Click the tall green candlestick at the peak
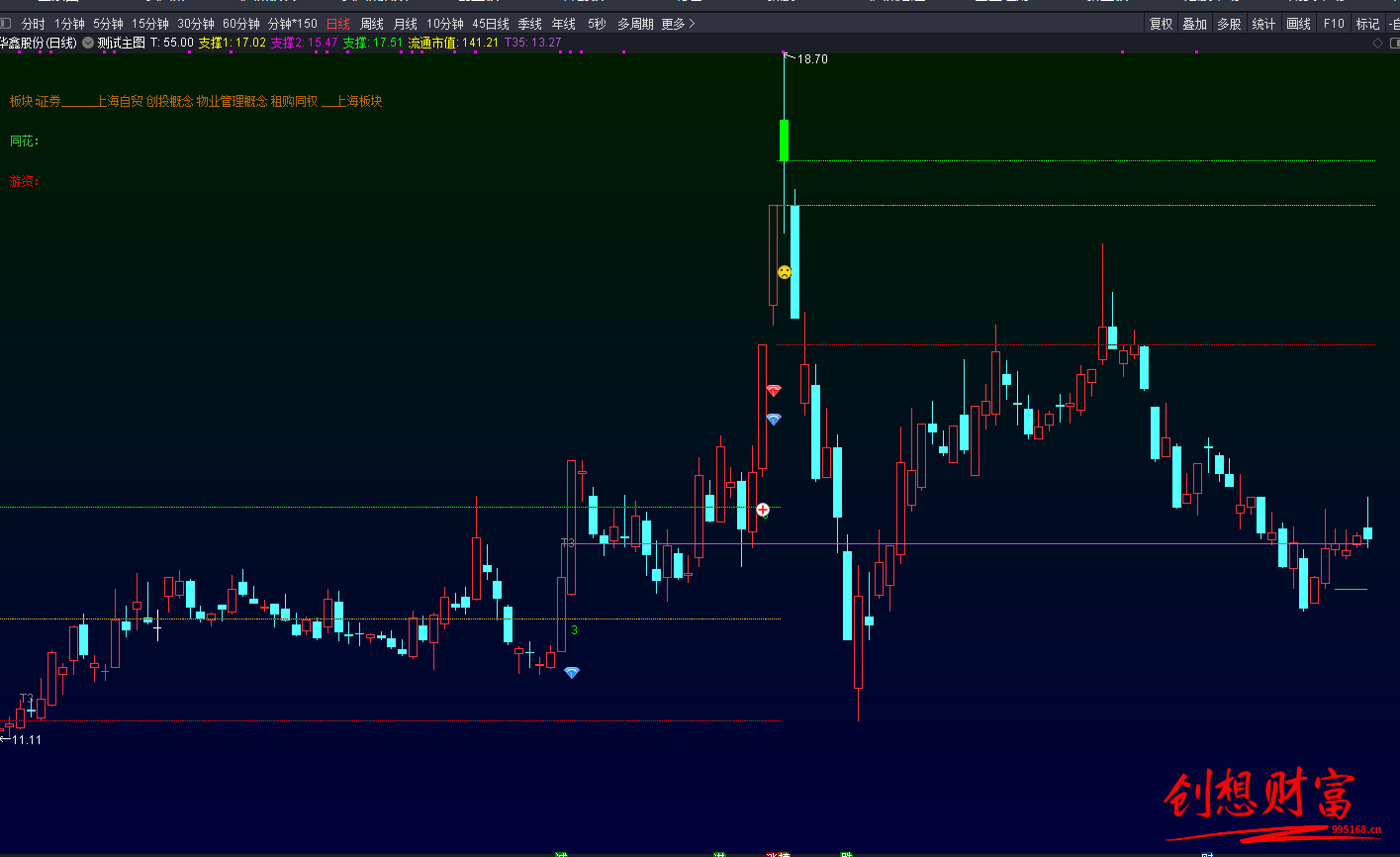 click(x=785, y=140)
